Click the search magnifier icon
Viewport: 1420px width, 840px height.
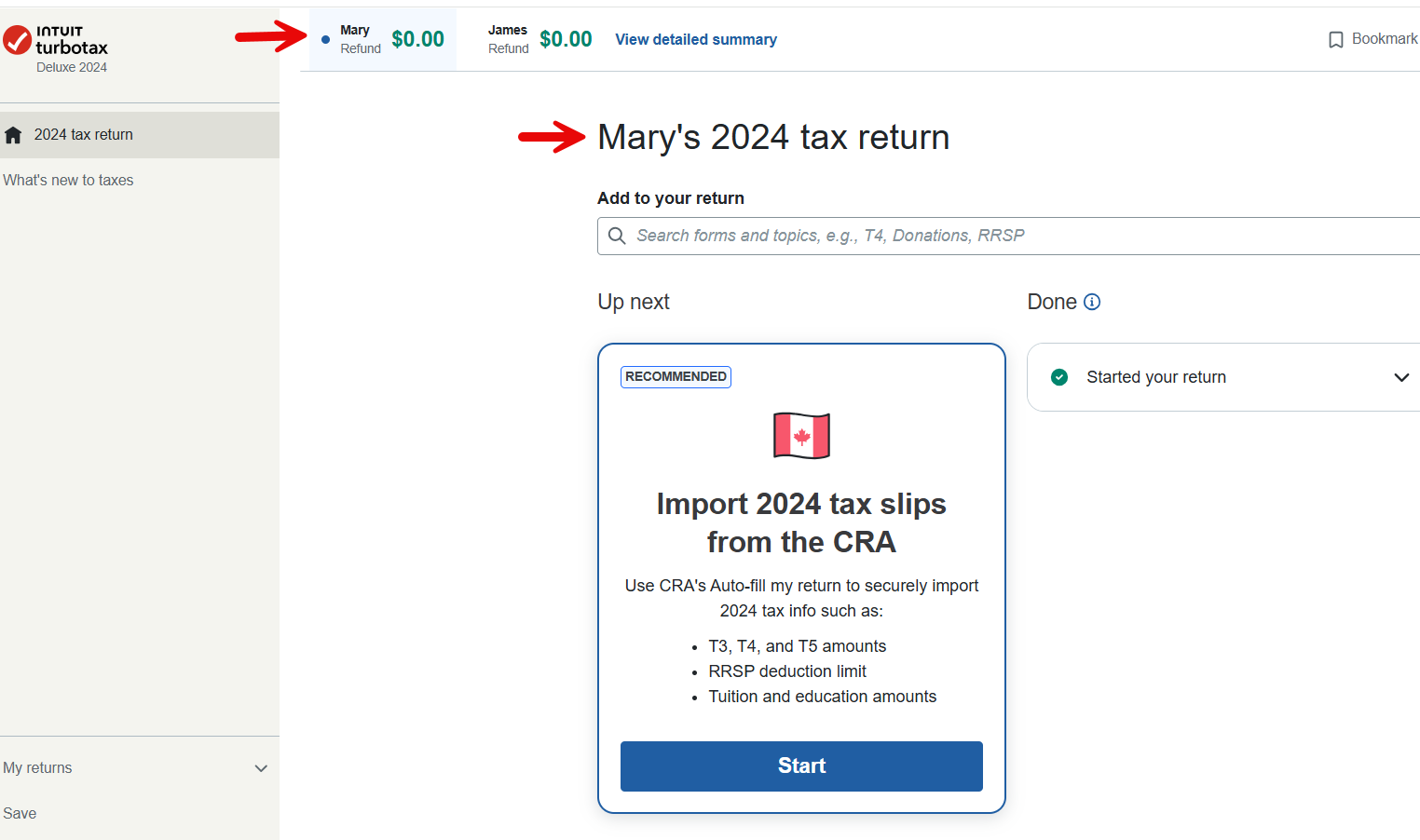[x=617, y=236]
